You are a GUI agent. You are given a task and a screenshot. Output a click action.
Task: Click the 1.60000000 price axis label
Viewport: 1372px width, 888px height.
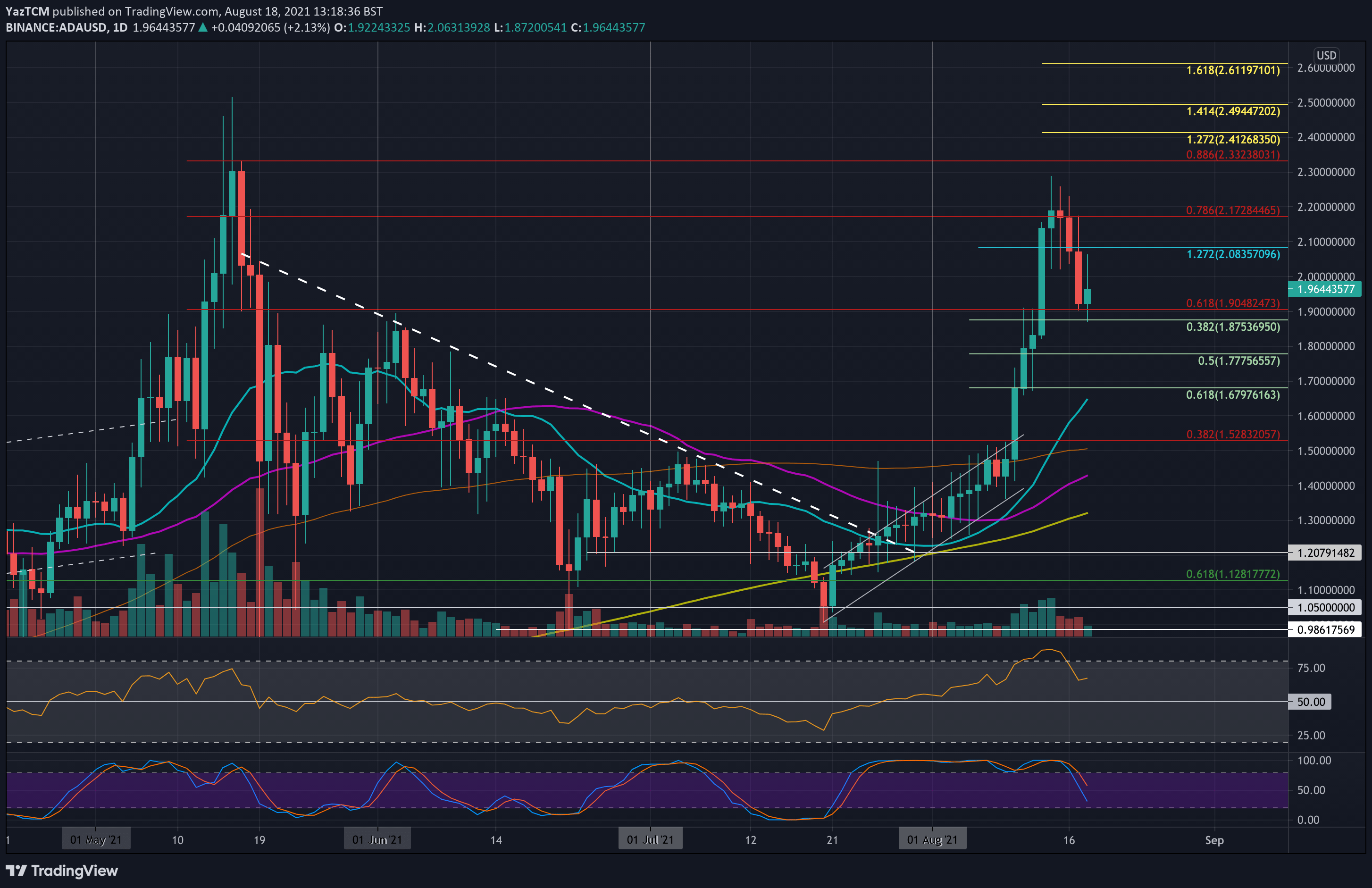pyautogui.click(x=1326, y=416)
